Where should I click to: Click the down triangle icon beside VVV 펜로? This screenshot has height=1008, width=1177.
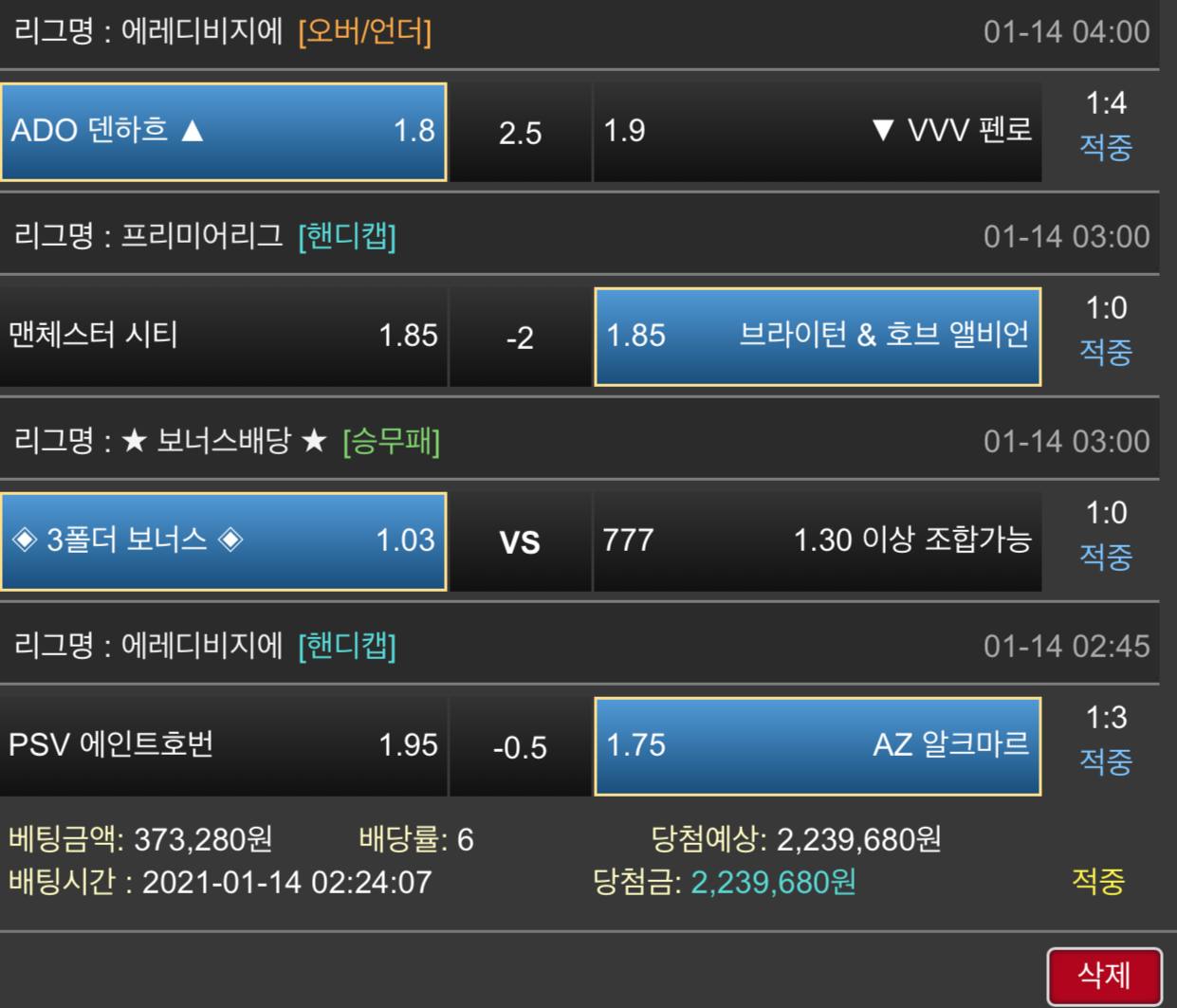(883, 131)
